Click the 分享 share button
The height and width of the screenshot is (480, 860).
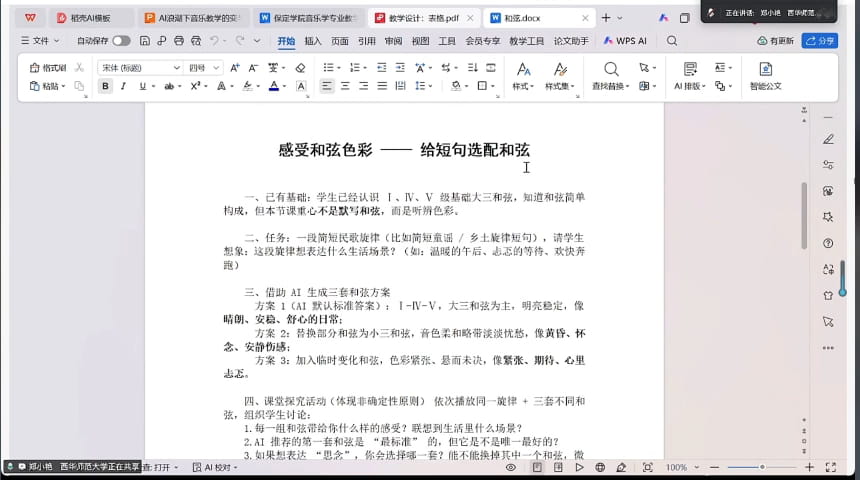[x=819, y=41]
